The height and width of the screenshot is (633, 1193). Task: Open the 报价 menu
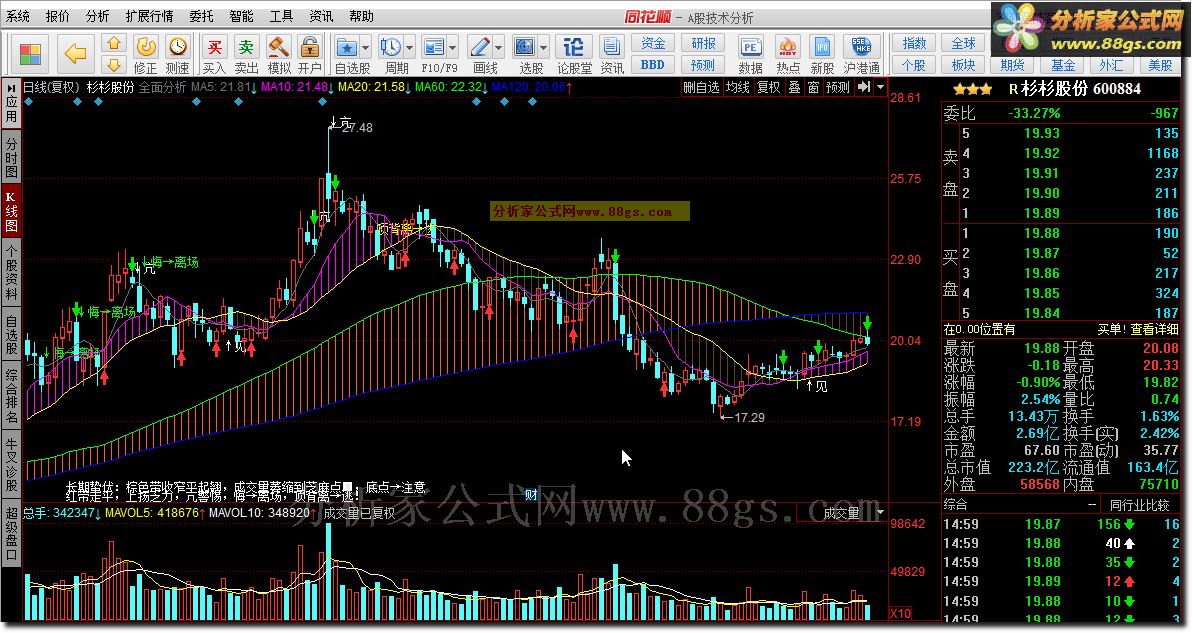[58, 16]
